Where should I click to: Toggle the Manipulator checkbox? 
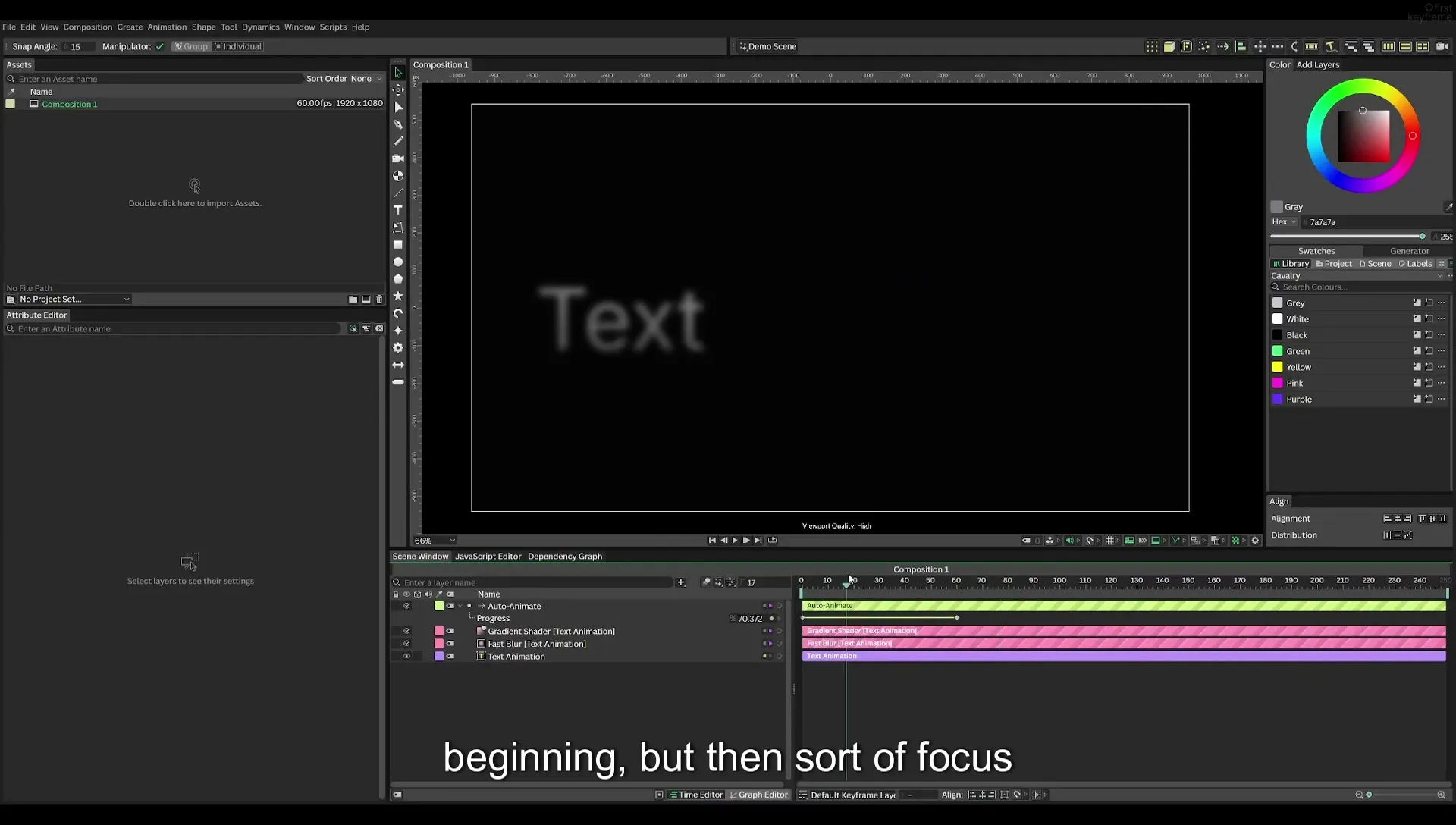[160, 46]
